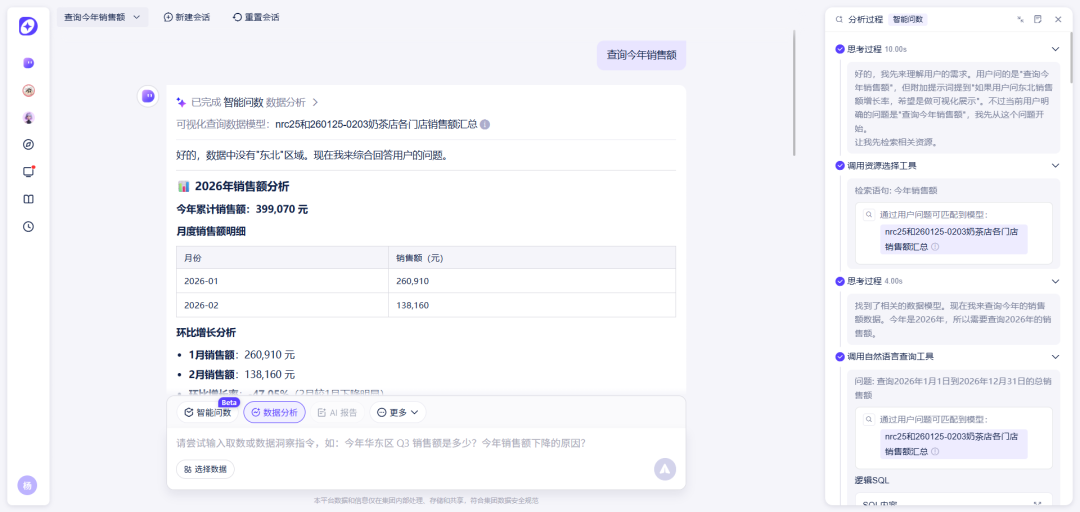Viewport: 1080px width, 512px height.
Task: Click the 智能问数 tag in analysis panel
Action: 908,19
